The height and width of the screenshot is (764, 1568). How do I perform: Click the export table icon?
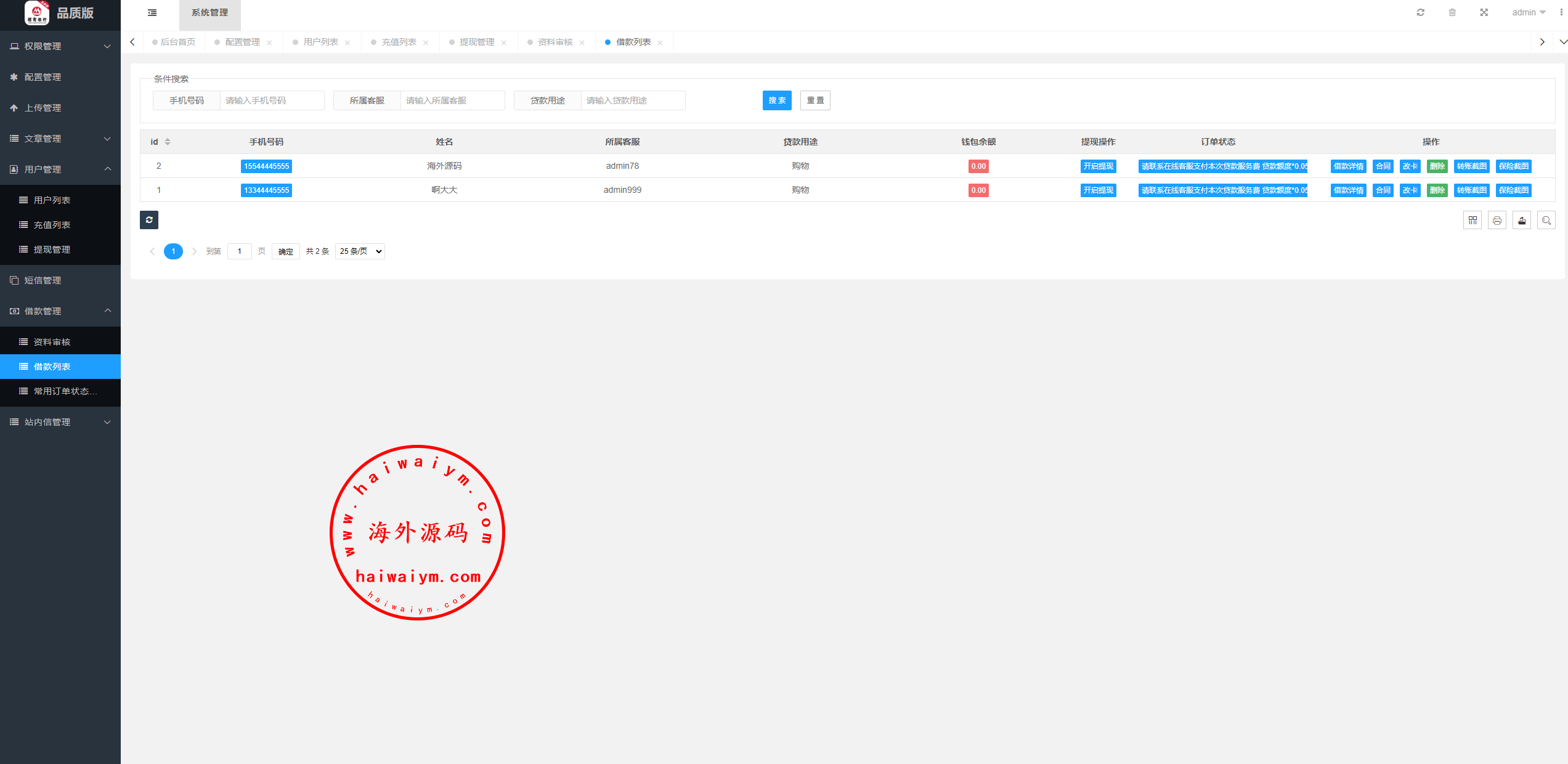click(1522, 221)
